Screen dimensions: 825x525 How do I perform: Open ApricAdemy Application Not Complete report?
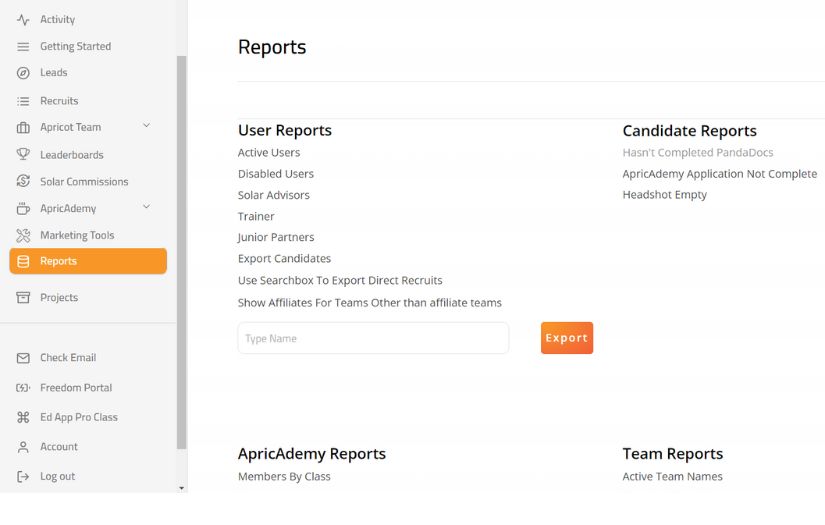[720, 174]
